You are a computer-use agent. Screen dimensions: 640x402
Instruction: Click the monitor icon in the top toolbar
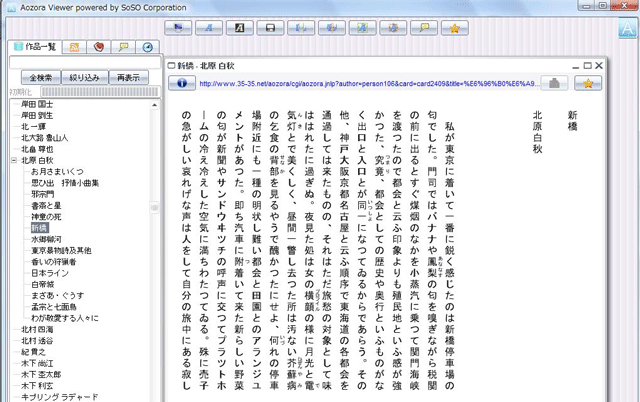pos(178,28)
